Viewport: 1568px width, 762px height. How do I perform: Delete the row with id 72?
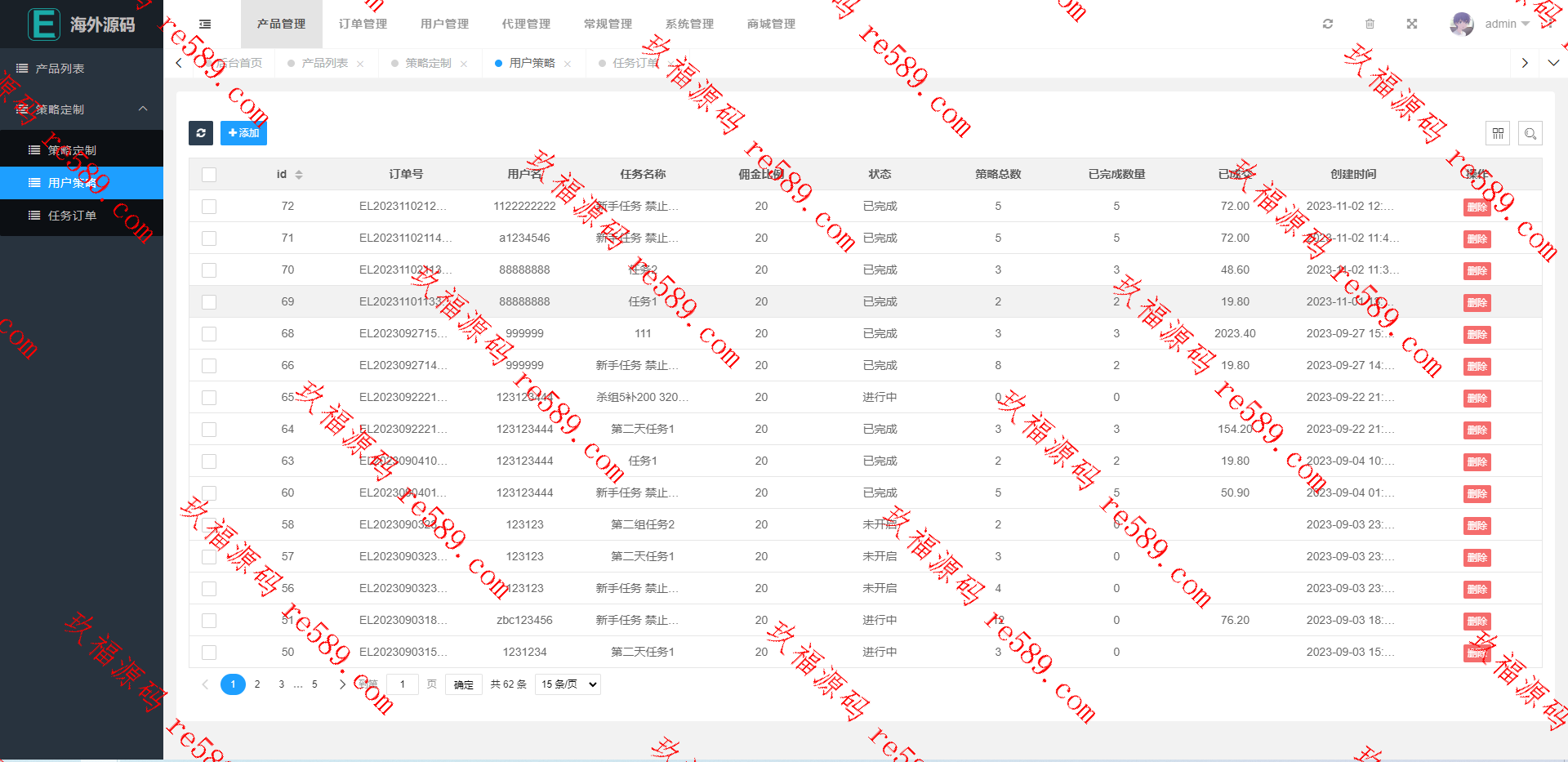coord(1477,207)
